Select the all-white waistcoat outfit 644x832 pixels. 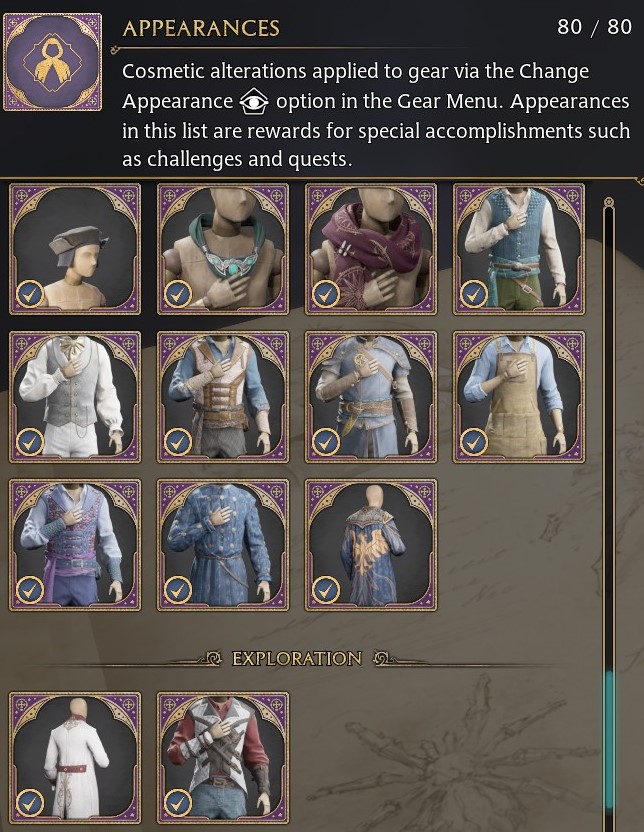(x=75, y=397)
